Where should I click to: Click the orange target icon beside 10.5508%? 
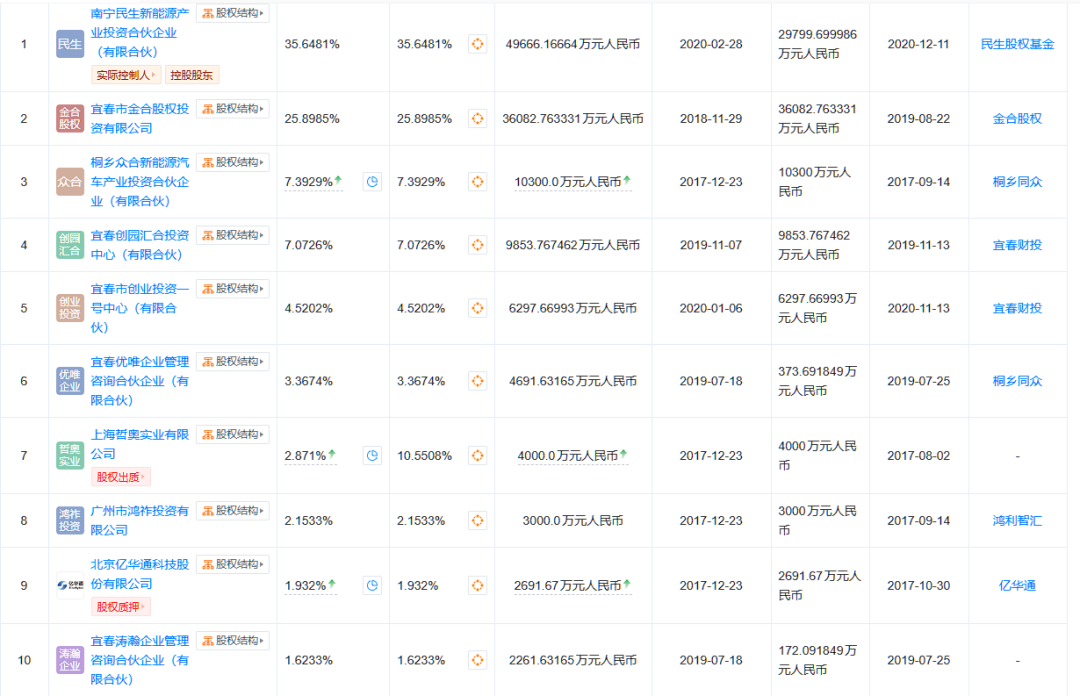(478, 455)
